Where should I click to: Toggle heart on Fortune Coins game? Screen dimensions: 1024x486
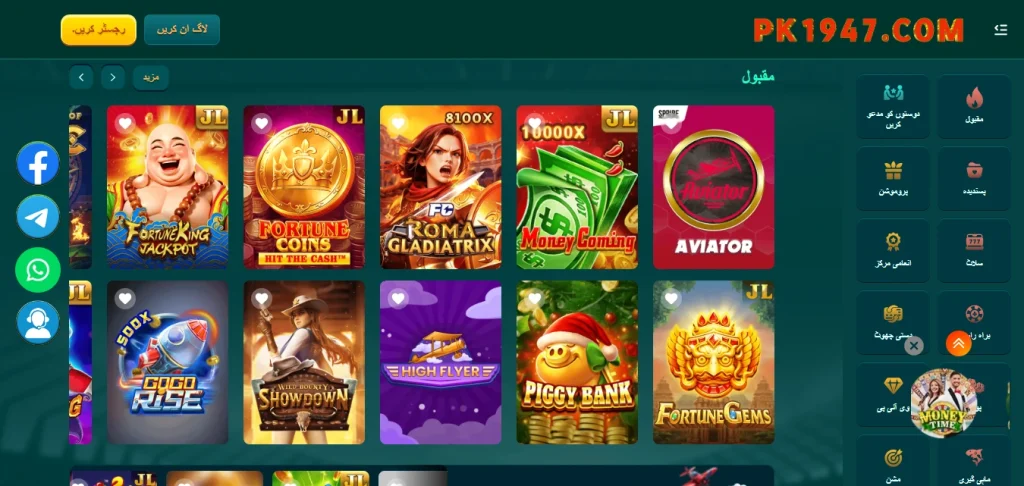(262, 123)
